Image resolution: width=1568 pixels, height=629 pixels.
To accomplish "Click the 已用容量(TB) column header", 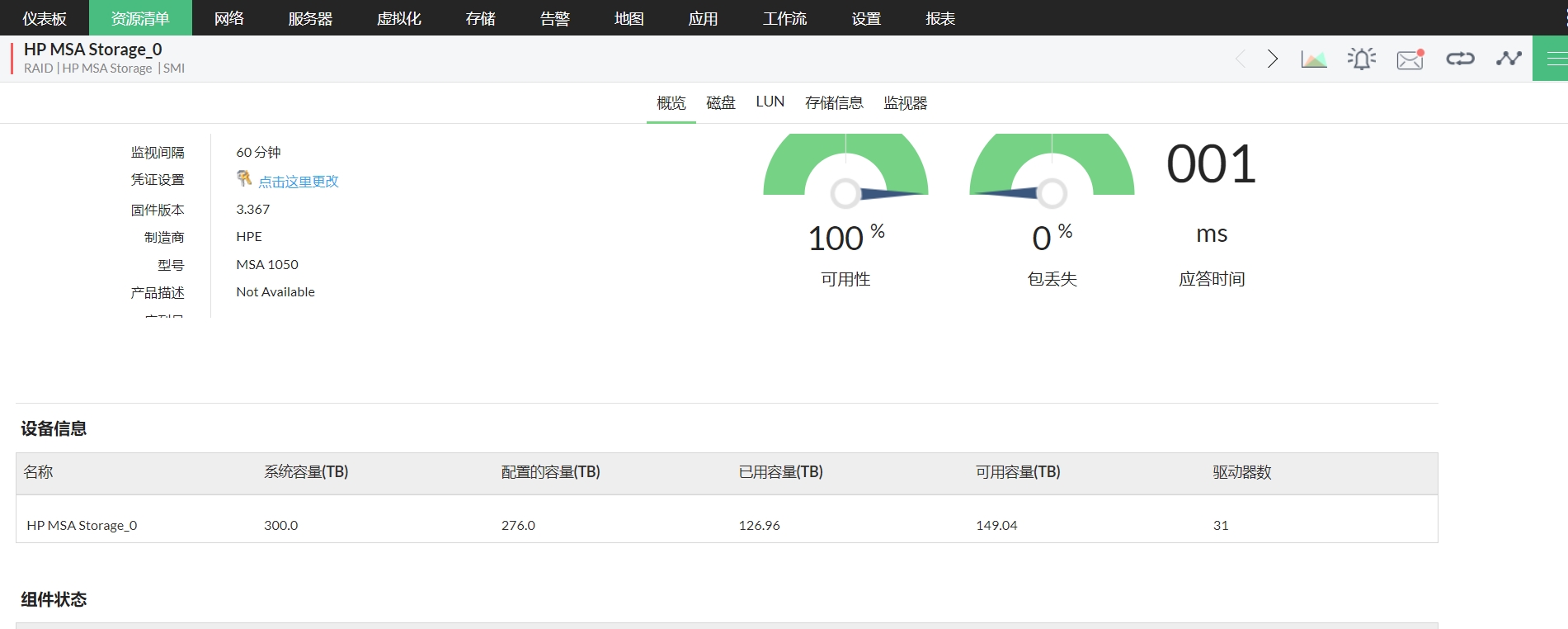I will (x=781, y=472).
